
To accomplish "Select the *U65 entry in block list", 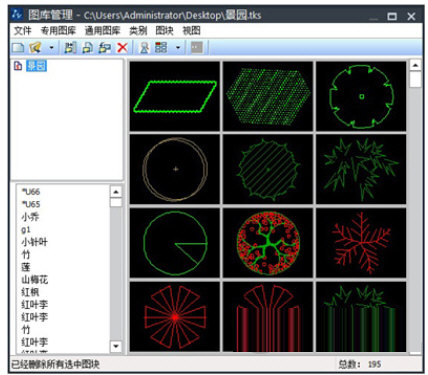I will pyautogui.click(x=31, y=204).
